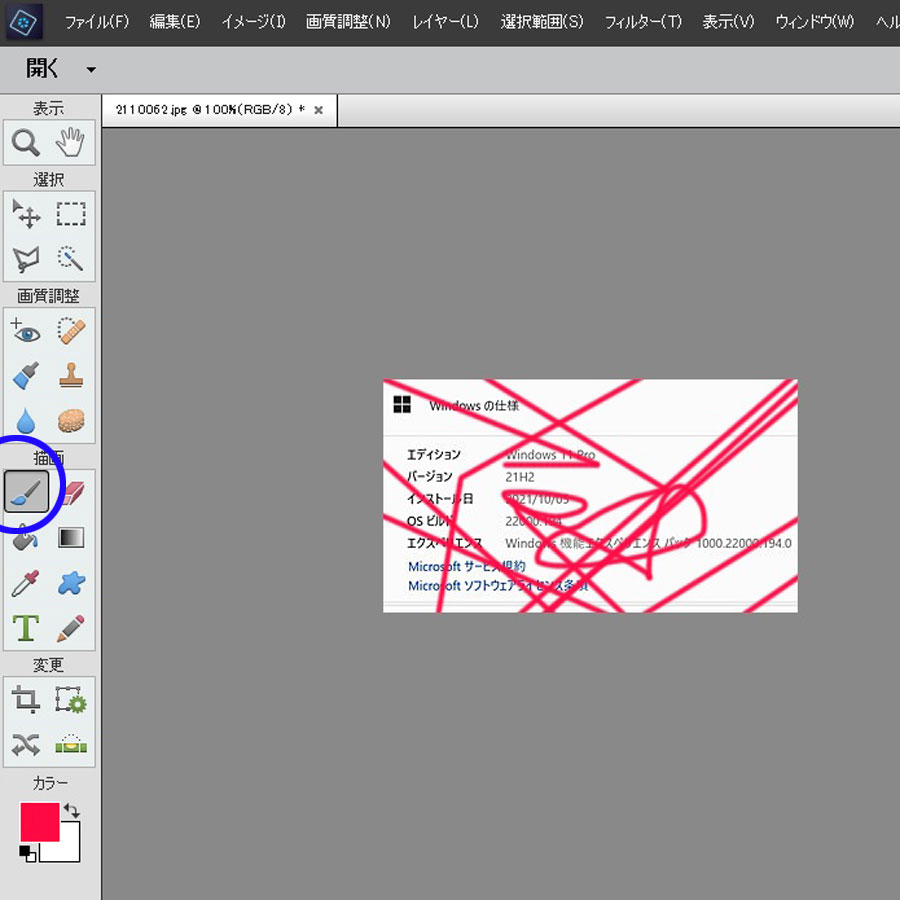Select the Custom Shape tool
900x900 pixels.
pos(71,583)
